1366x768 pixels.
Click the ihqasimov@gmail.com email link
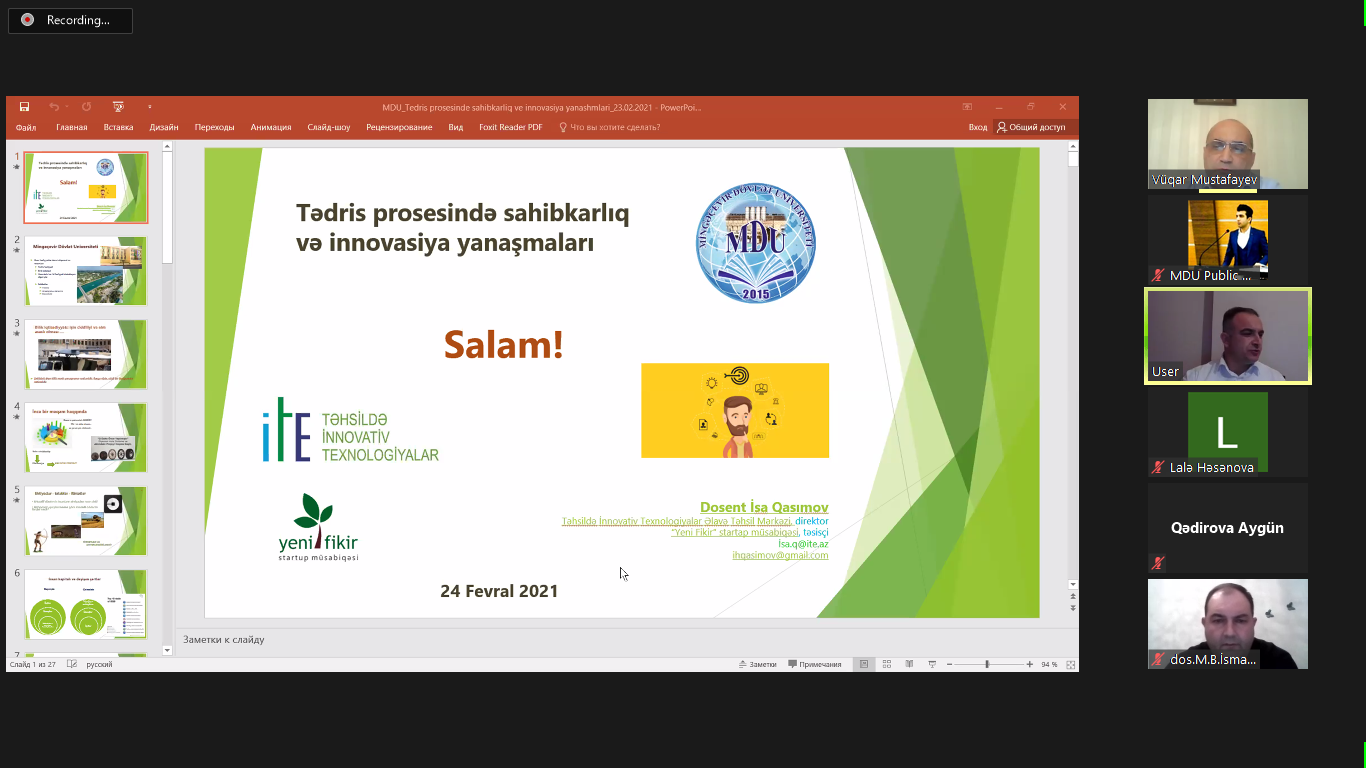click(x=780, y=555)
